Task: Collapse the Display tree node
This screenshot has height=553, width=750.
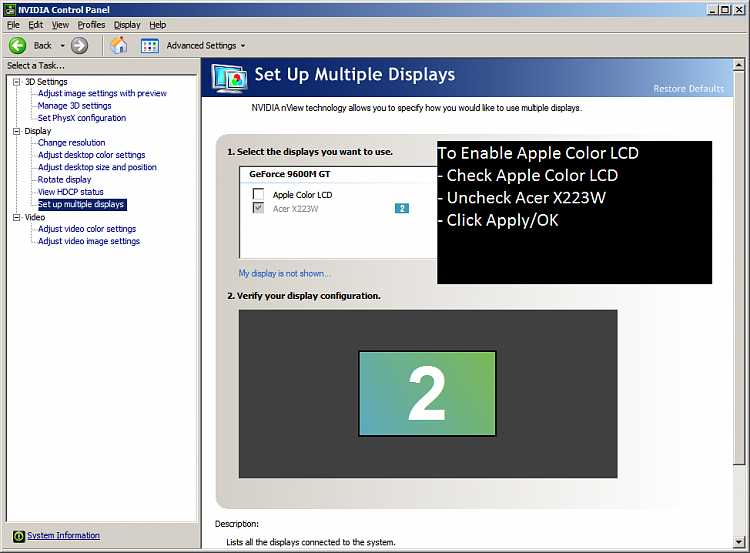Action: point(17,131)
